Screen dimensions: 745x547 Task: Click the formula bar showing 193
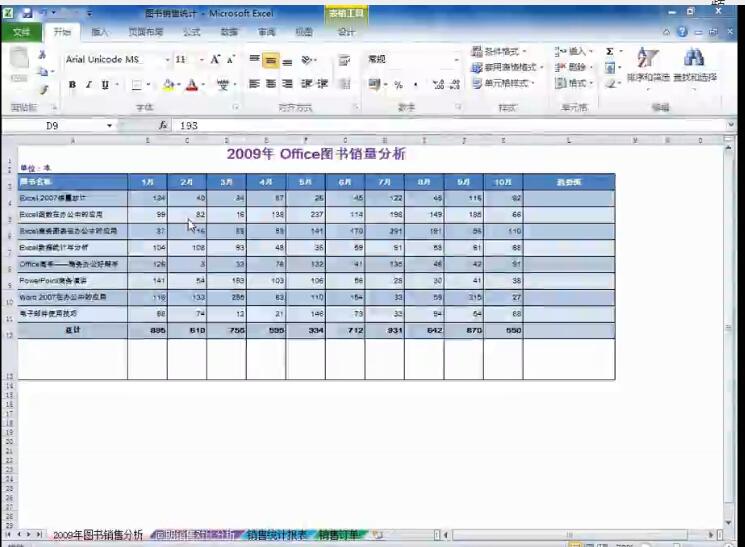click(448, 125)
